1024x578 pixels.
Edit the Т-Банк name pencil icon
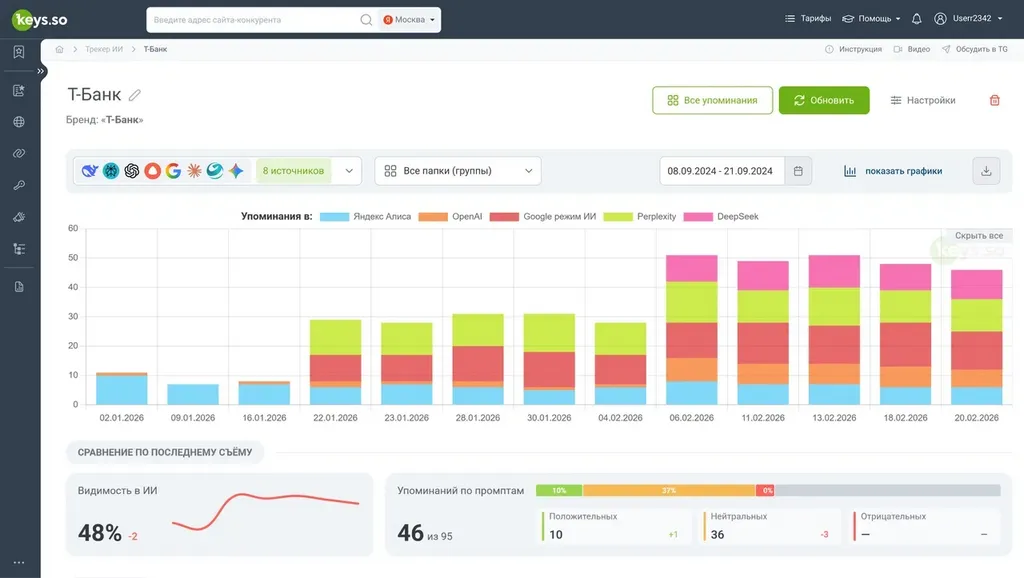coord(135,95)
